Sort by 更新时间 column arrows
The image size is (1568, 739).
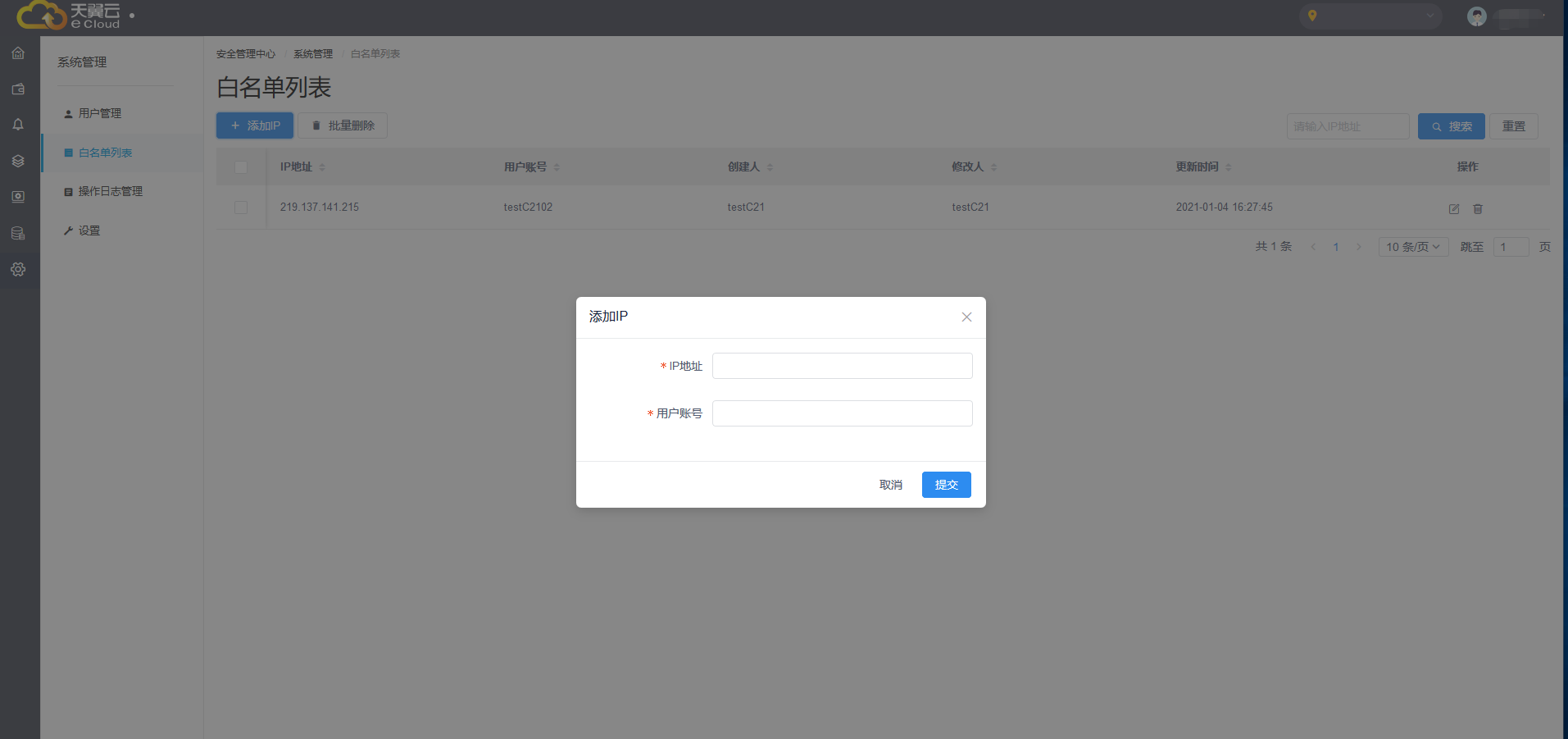[x=1228, y=167]
